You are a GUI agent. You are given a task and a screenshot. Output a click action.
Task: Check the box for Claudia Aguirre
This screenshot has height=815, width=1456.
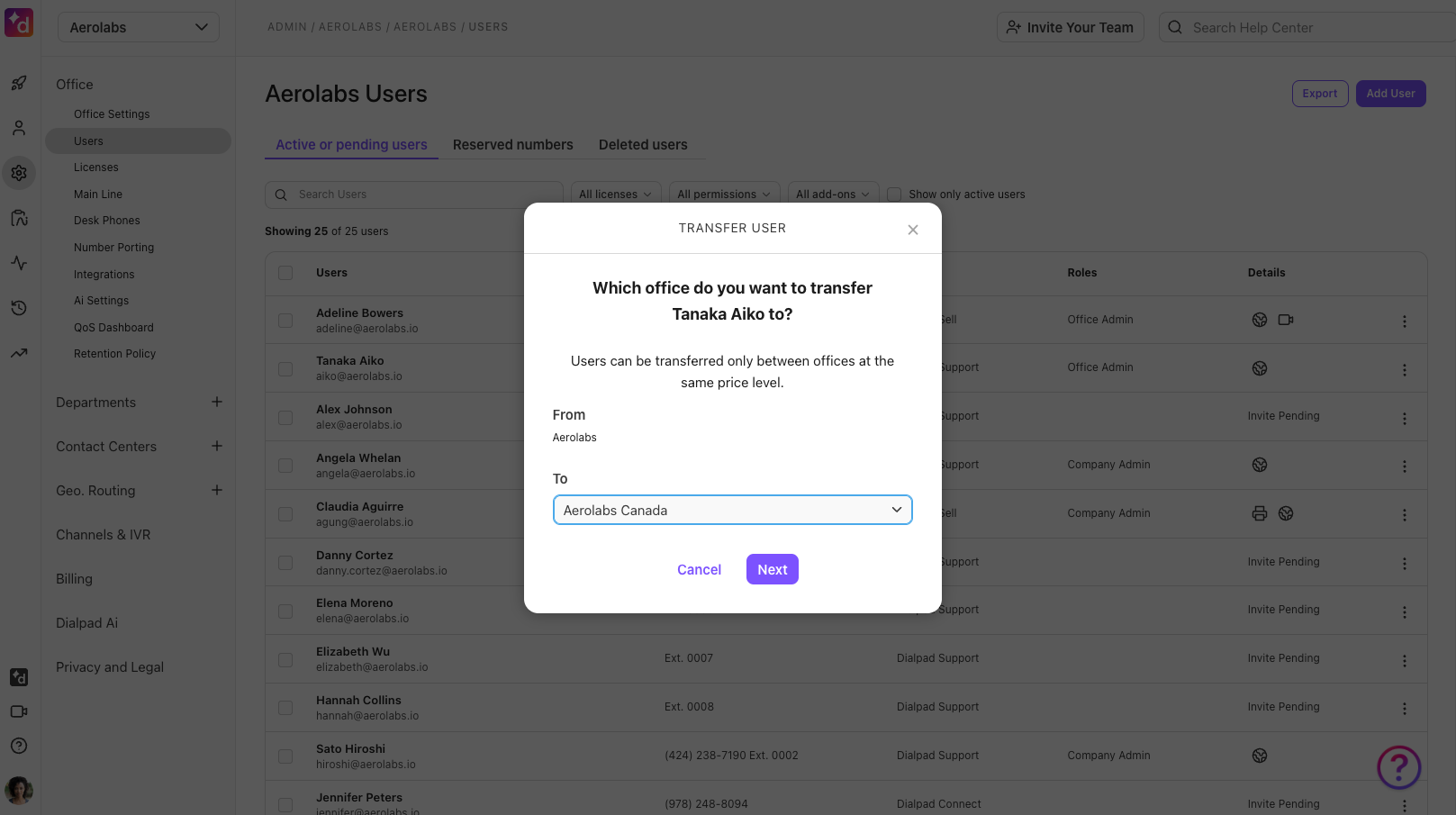(285, 514)
